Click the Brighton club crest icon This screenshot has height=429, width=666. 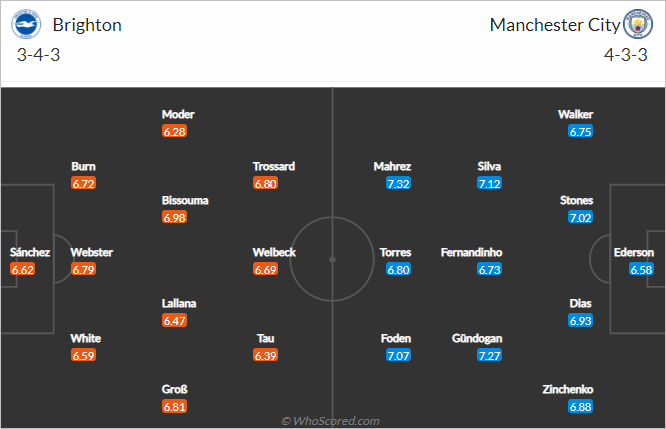[x=26, y=24]
